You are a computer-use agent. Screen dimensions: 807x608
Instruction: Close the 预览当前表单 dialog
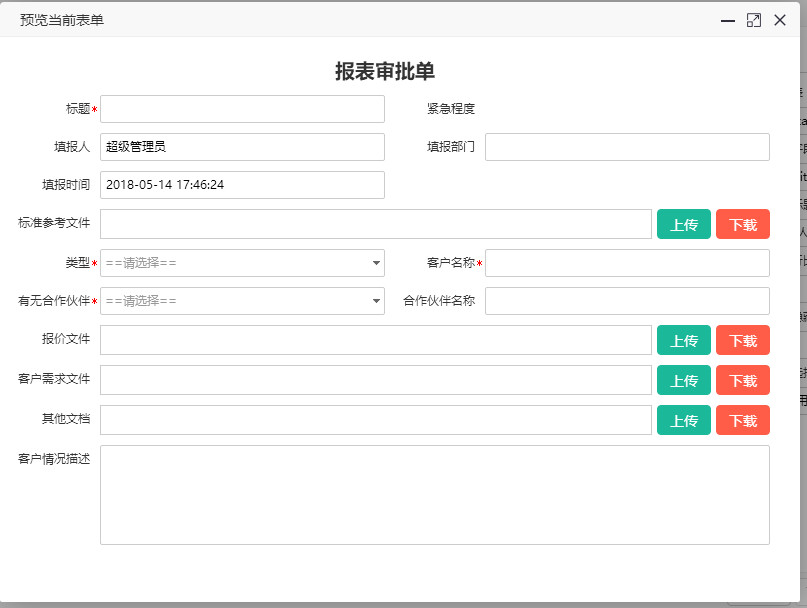pos(780,21)
